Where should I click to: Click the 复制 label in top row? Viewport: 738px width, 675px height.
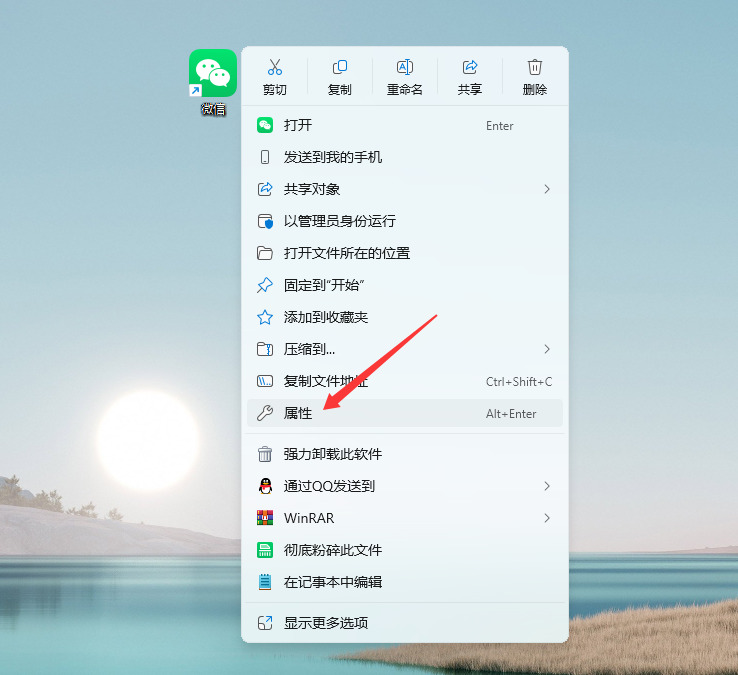pos(340,89)
